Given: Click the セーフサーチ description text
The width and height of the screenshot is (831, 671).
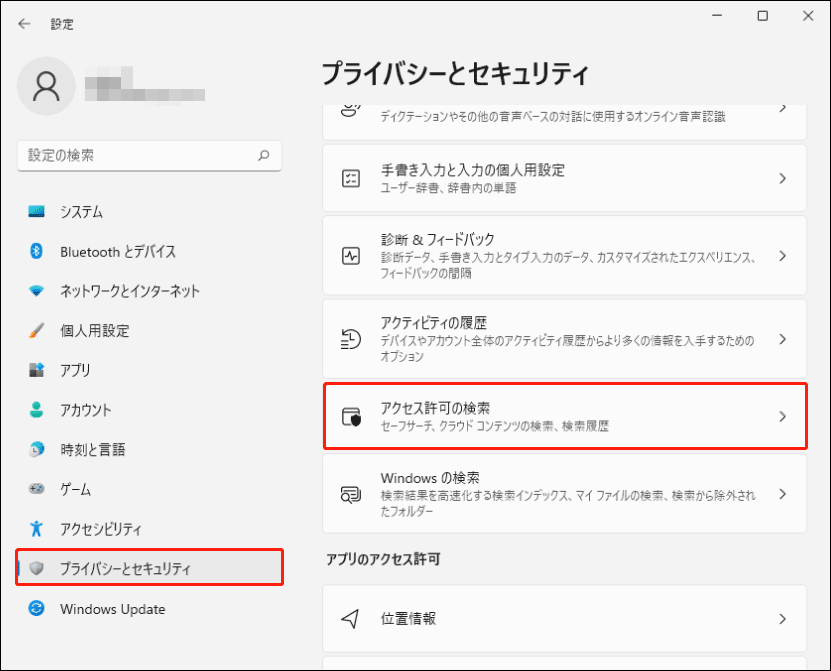Looking at the screenshot, I should pyautogui.click(x=494, y=426).
